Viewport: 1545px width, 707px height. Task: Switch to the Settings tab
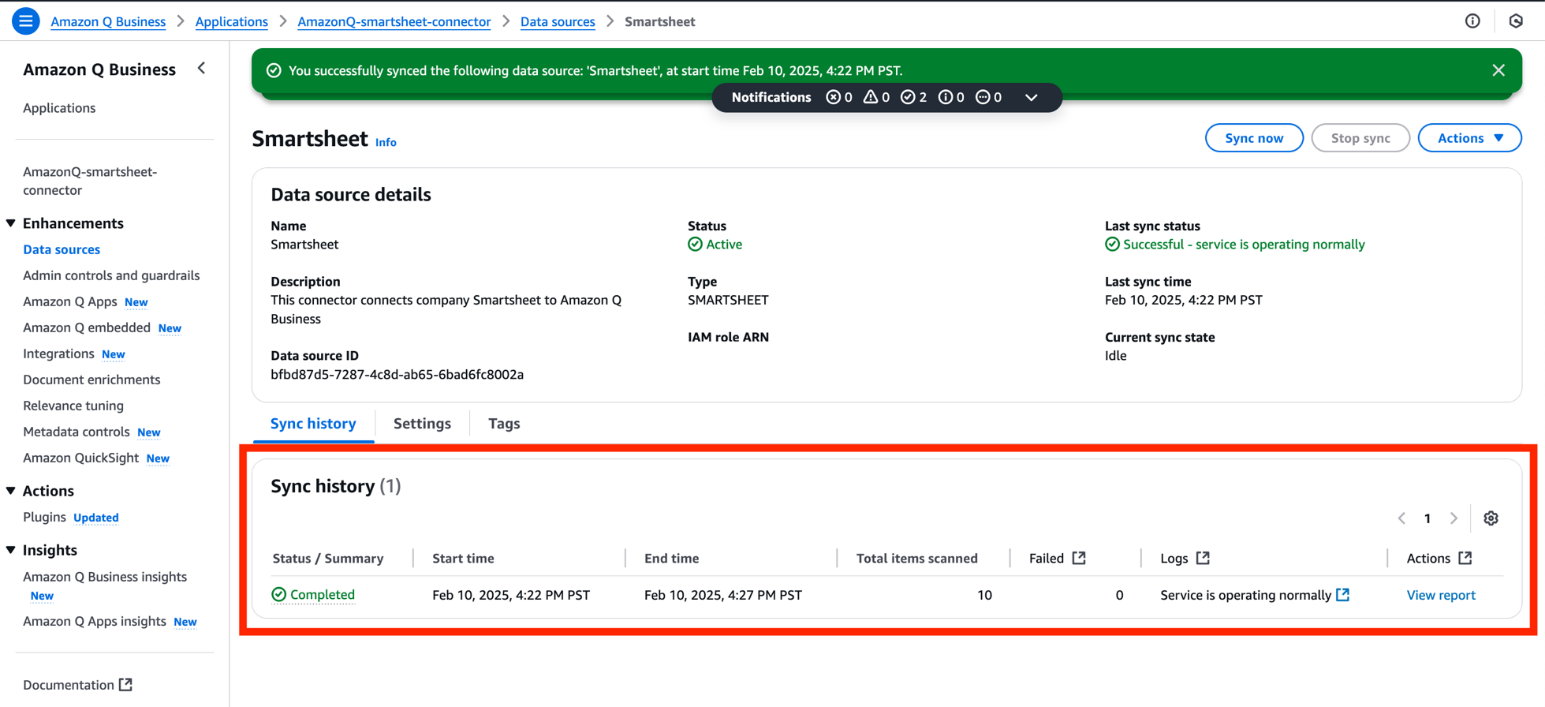422,424
